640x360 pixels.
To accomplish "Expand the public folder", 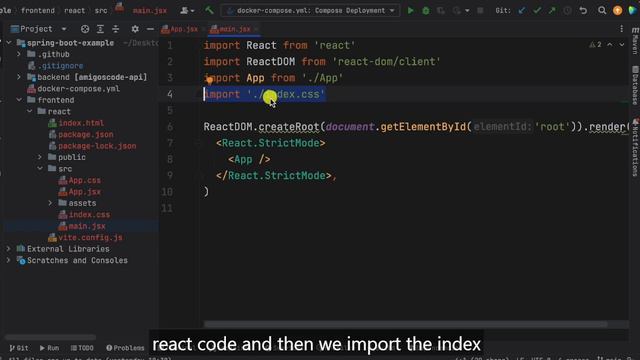I will (40, 157).
